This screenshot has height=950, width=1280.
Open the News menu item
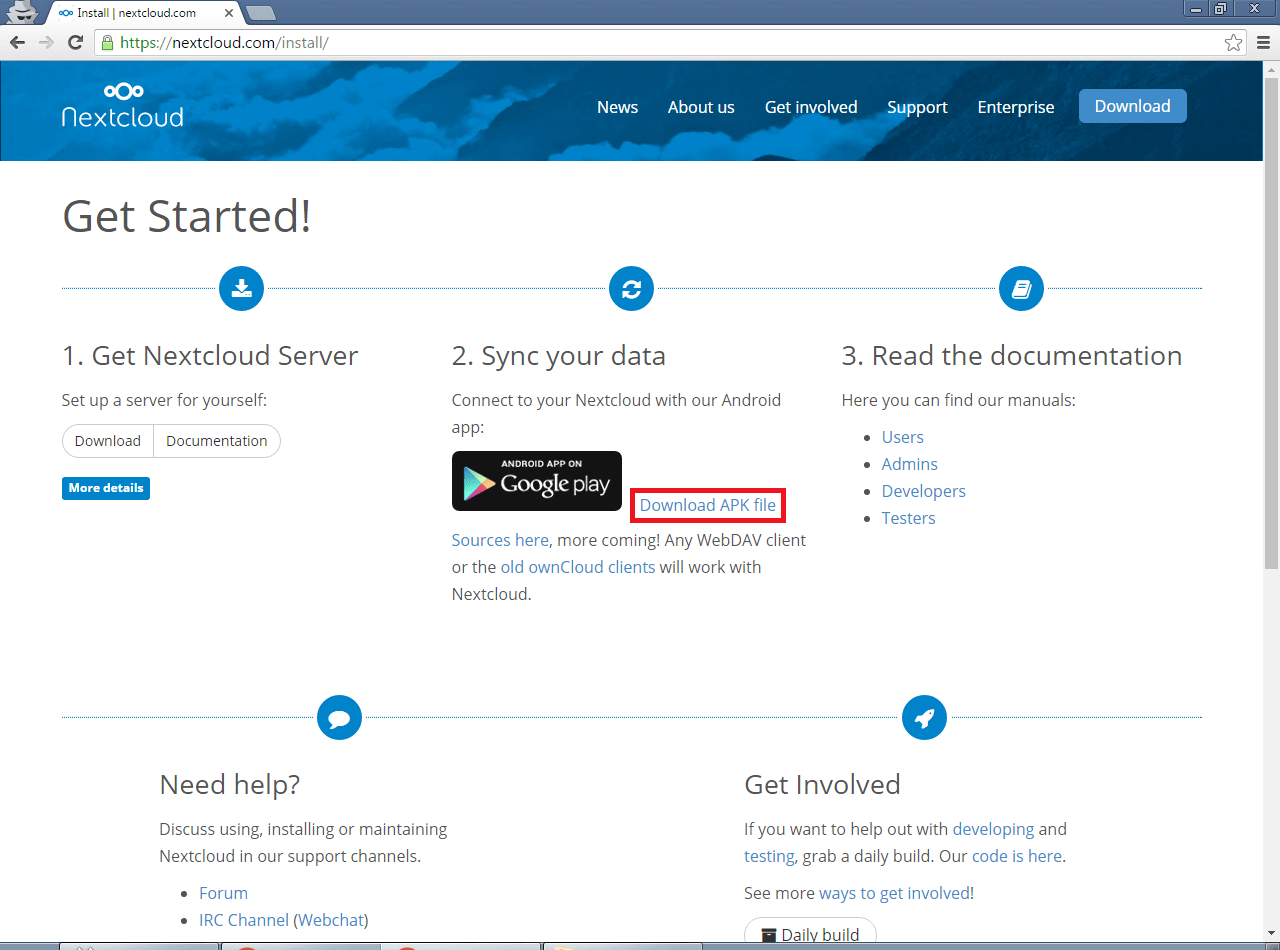point(617,107)
